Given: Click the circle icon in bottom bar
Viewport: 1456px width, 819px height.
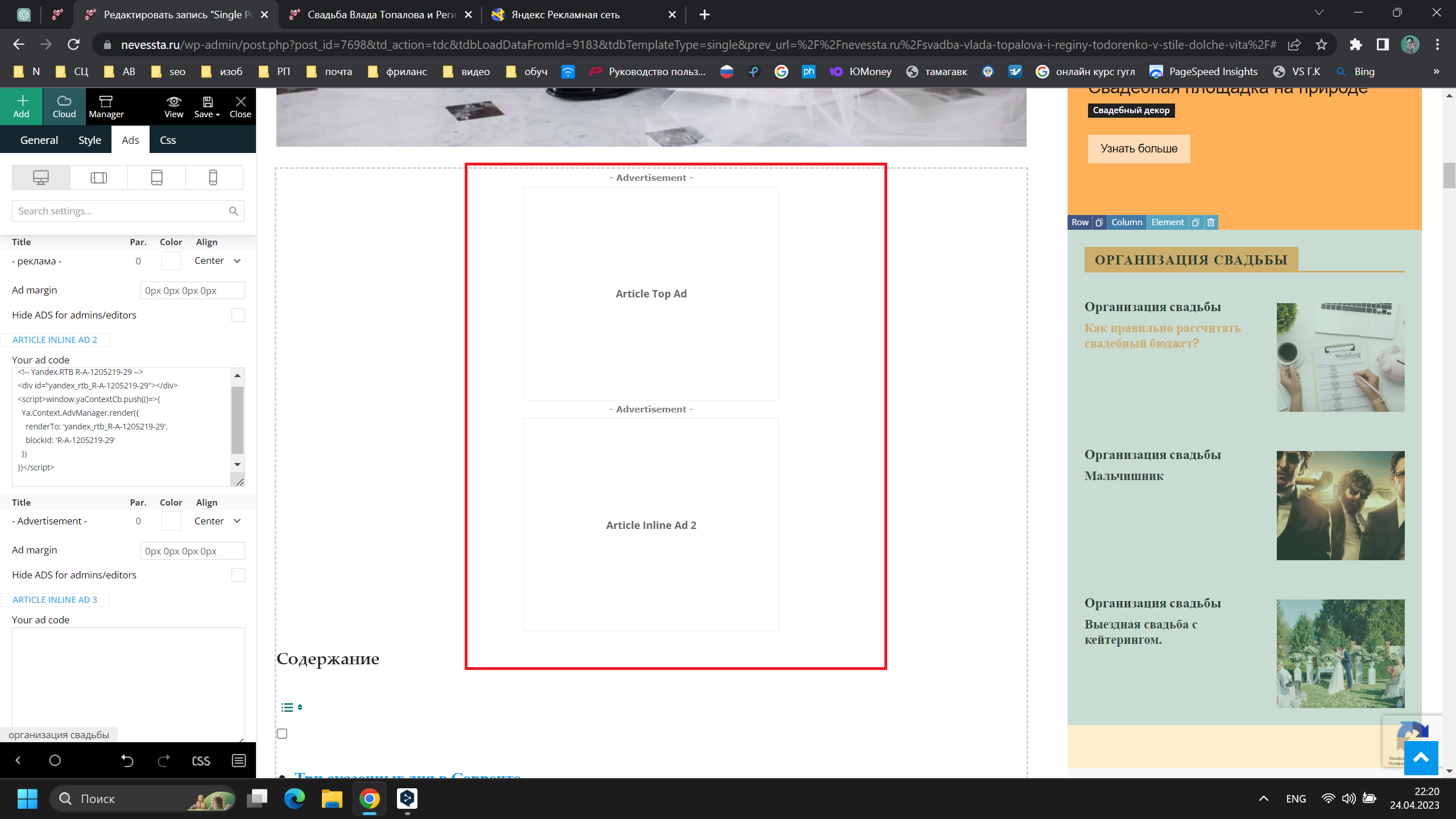Looking at the screenshot, I should tap(55, 760).
